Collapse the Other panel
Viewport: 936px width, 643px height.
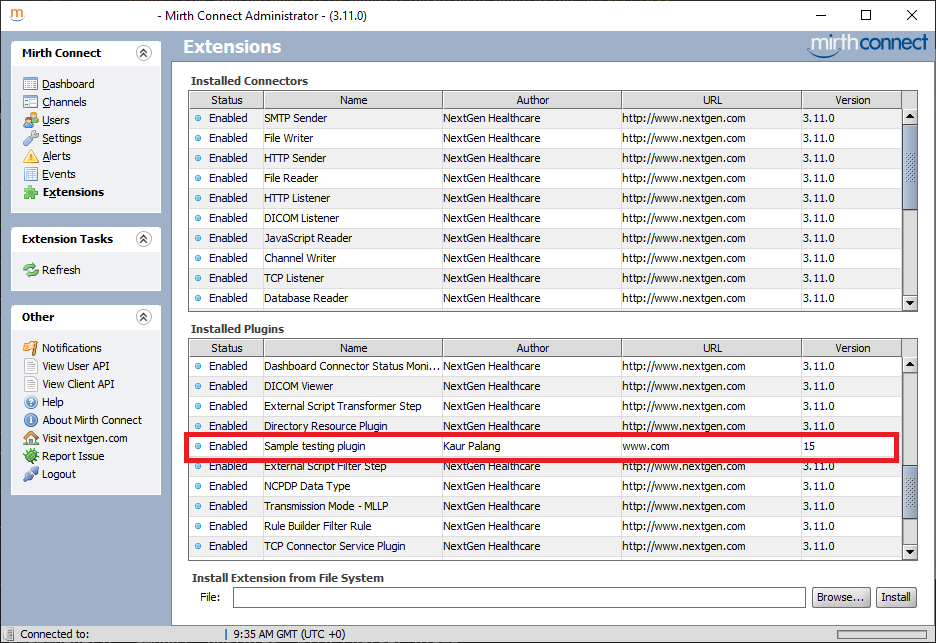click(x=143, y=317)
